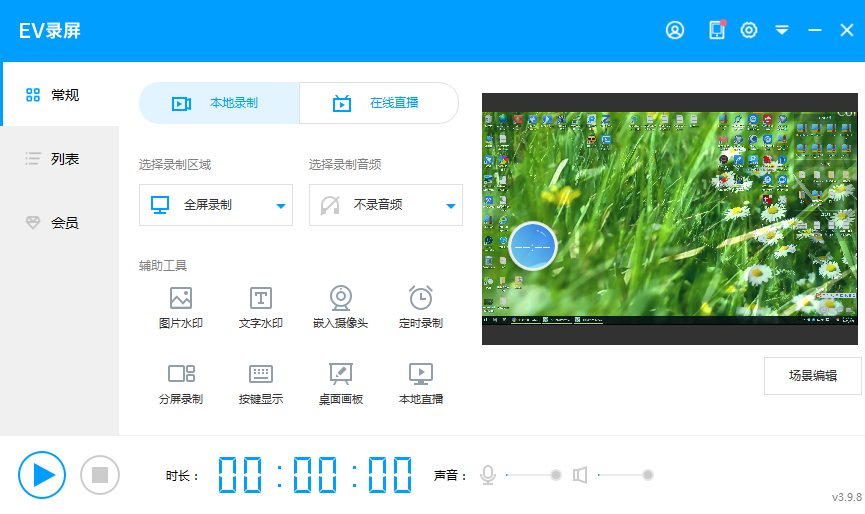Toggle the microphone sound icon
Image resolution: width=865 pixels, height=514 pixels.
tap(488, 475)
